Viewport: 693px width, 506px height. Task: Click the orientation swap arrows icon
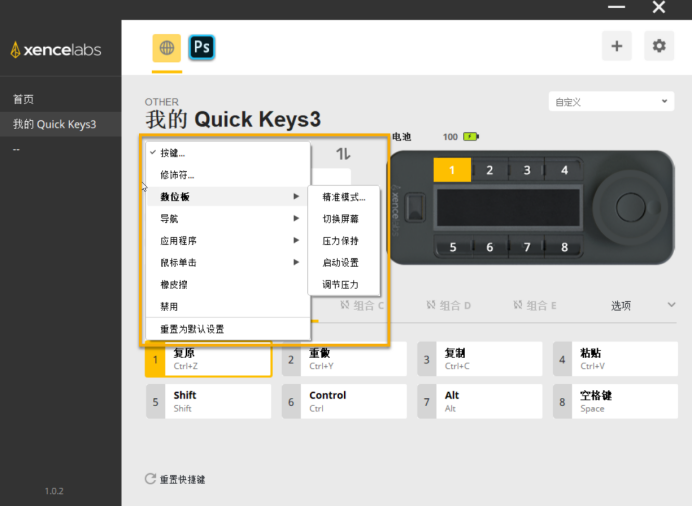pyautogui.click(x=343, y=154)
